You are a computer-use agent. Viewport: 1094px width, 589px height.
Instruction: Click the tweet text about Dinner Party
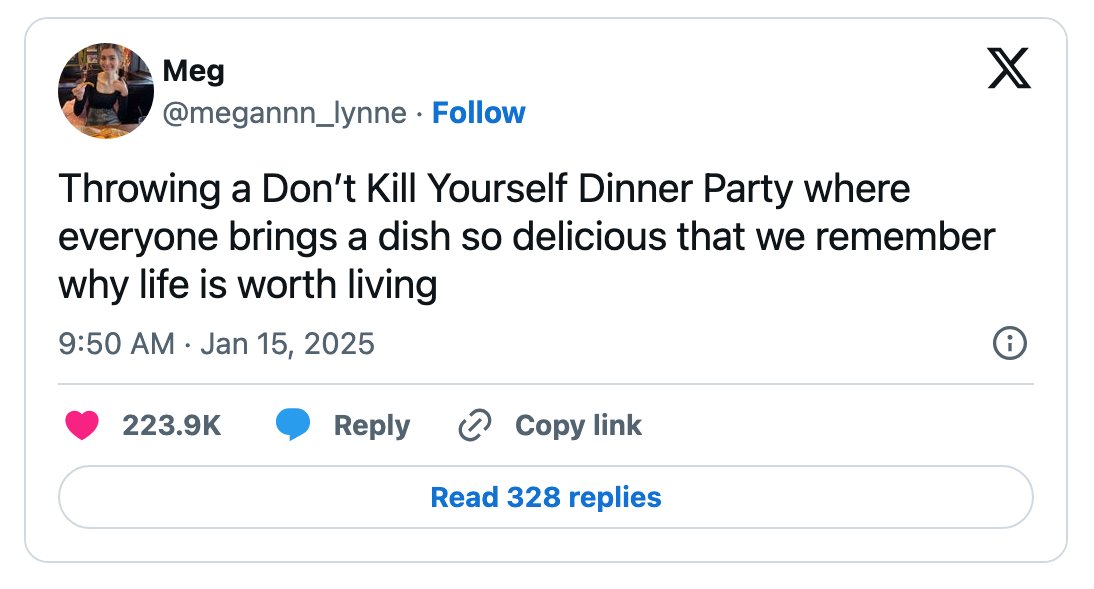click(527, 237)
